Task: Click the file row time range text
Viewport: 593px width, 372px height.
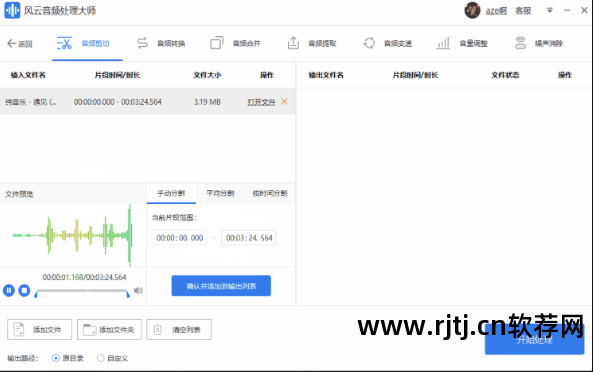Action: [118, 102]
